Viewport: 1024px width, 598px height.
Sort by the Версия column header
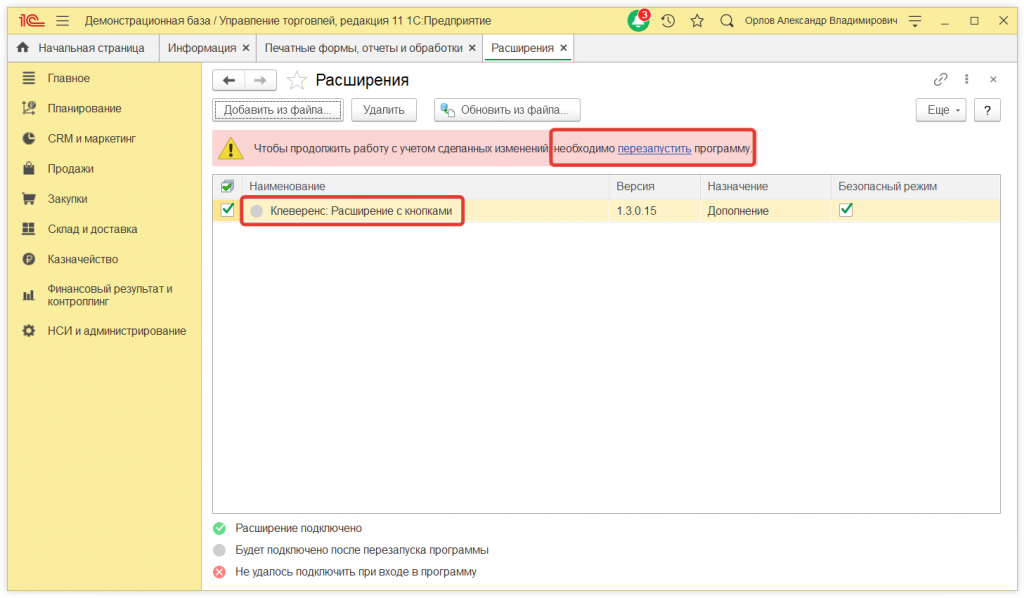coord(635,186)
